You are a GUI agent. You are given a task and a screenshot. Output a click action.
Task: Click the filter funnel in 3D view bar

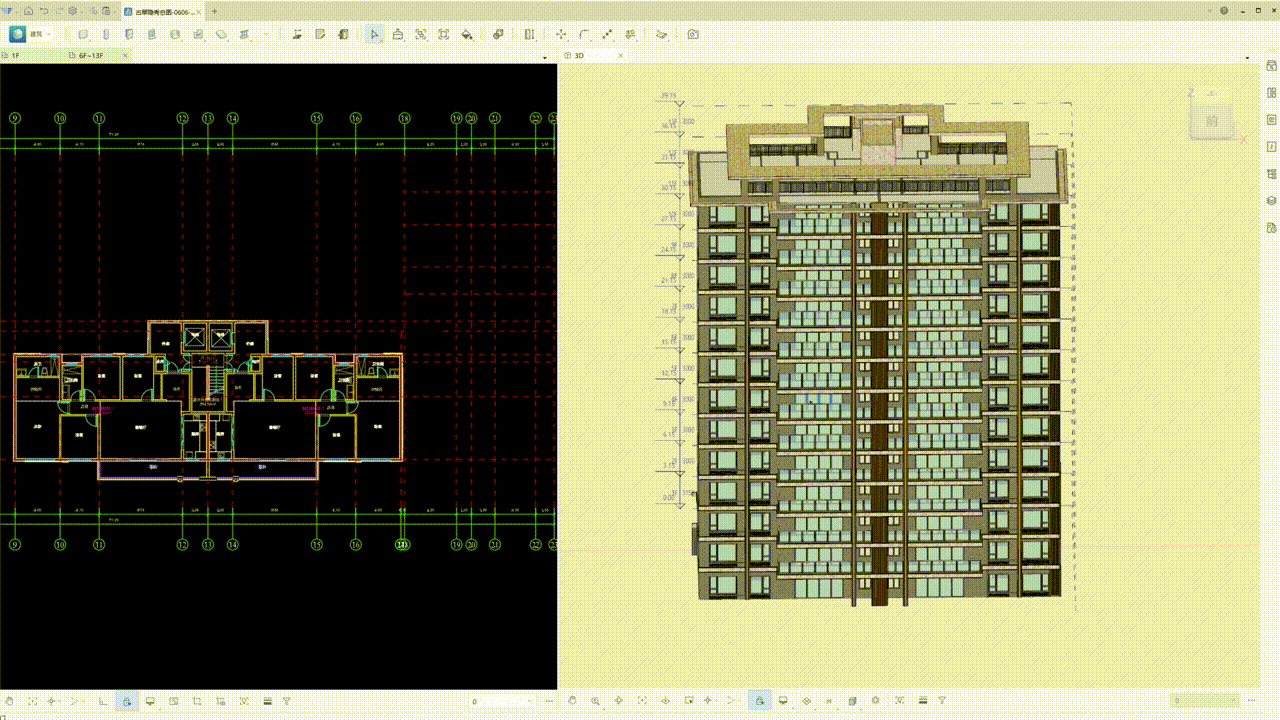point(942,701)
